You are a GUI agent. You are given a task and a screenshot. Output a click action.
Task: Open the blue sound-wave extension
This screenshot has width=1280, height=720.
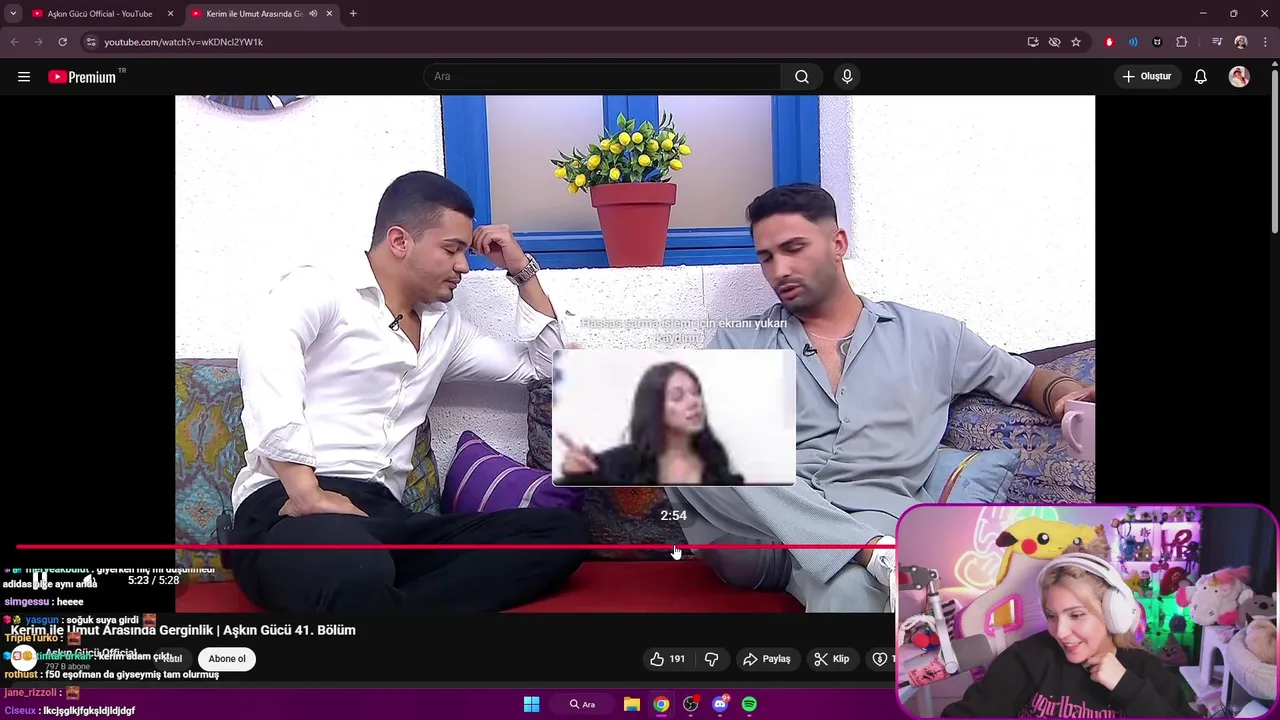[x=1133, y=42]
